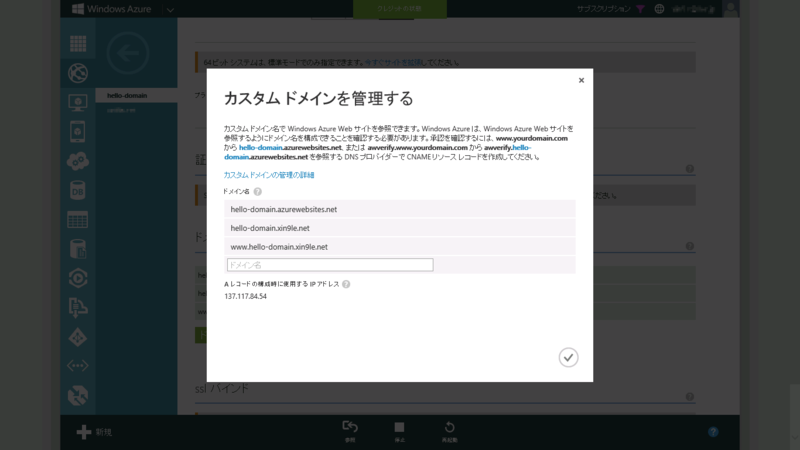Open Service Bus download-arrow icon in sidebar
This screenshot has width=800, height=450.
[x=78, y=308]
